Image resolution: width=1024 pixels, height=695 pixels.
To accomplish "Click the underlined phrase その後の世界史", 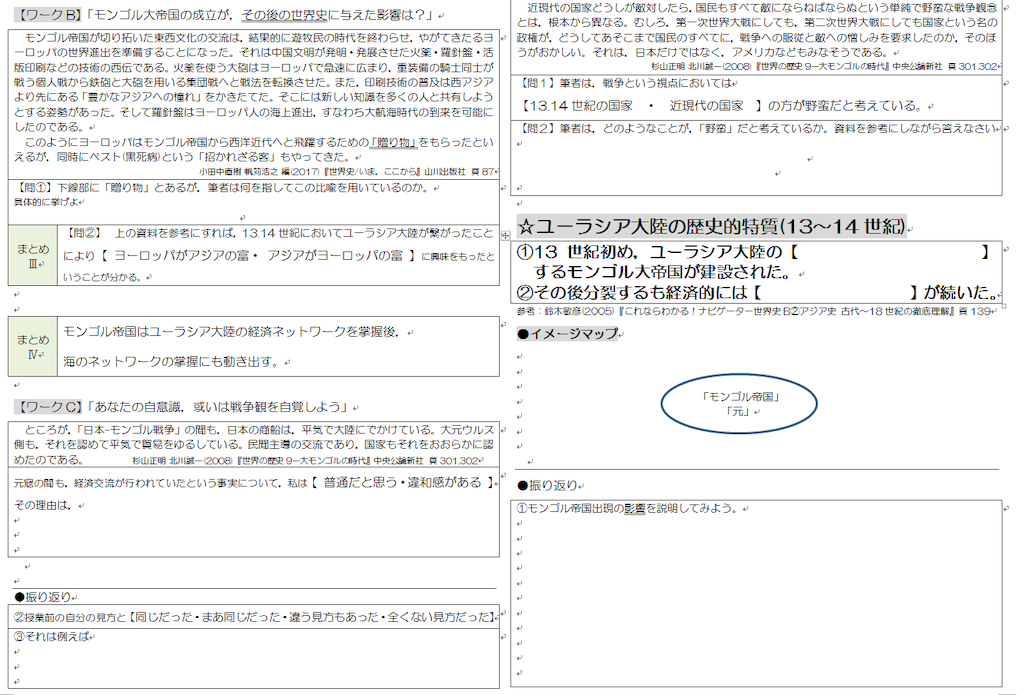I will pos(285,15).
